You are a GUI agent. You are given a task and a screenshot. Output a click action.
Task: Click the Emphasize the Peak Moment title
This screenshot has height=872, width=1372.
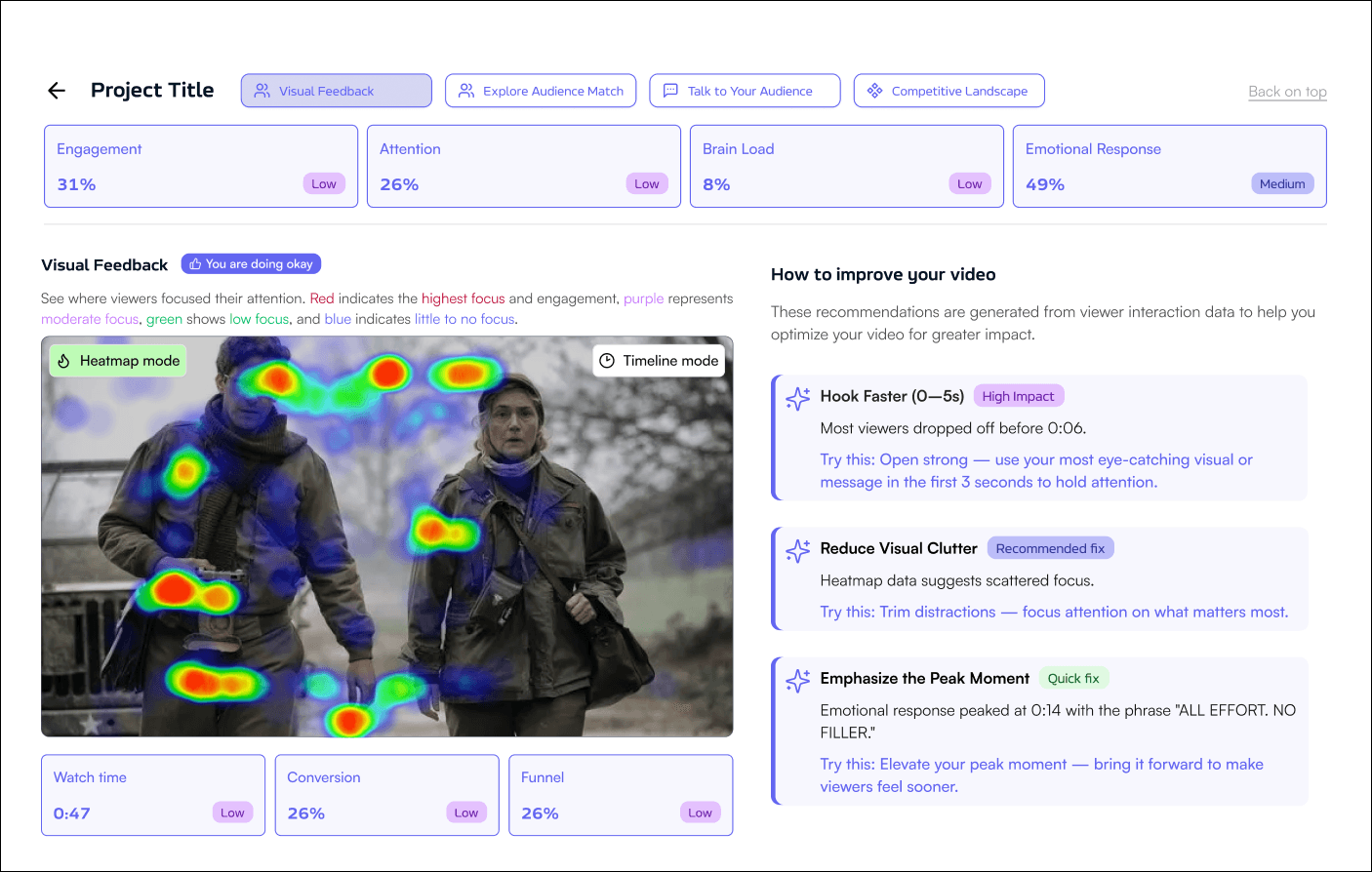coord(925,678)
